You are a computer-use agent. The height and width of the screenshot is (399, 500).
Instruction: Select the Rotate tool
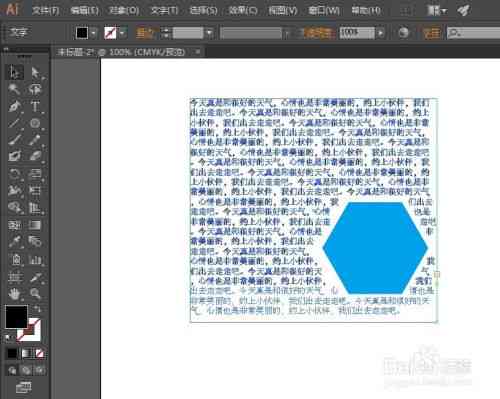[15, 174]
